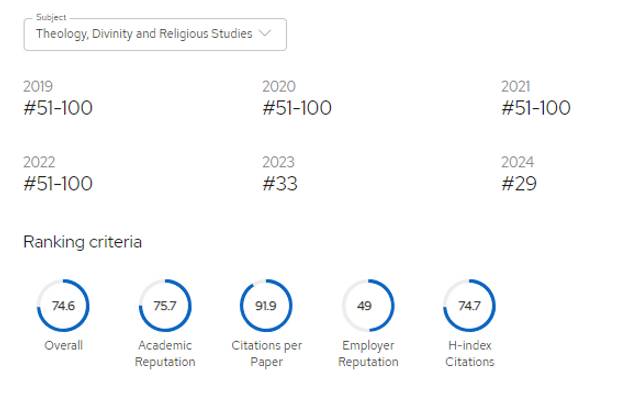This screenshot has height=397, width=640.
Task: Click the 2022 rank #51-100
Action: [x=58, y=184]
